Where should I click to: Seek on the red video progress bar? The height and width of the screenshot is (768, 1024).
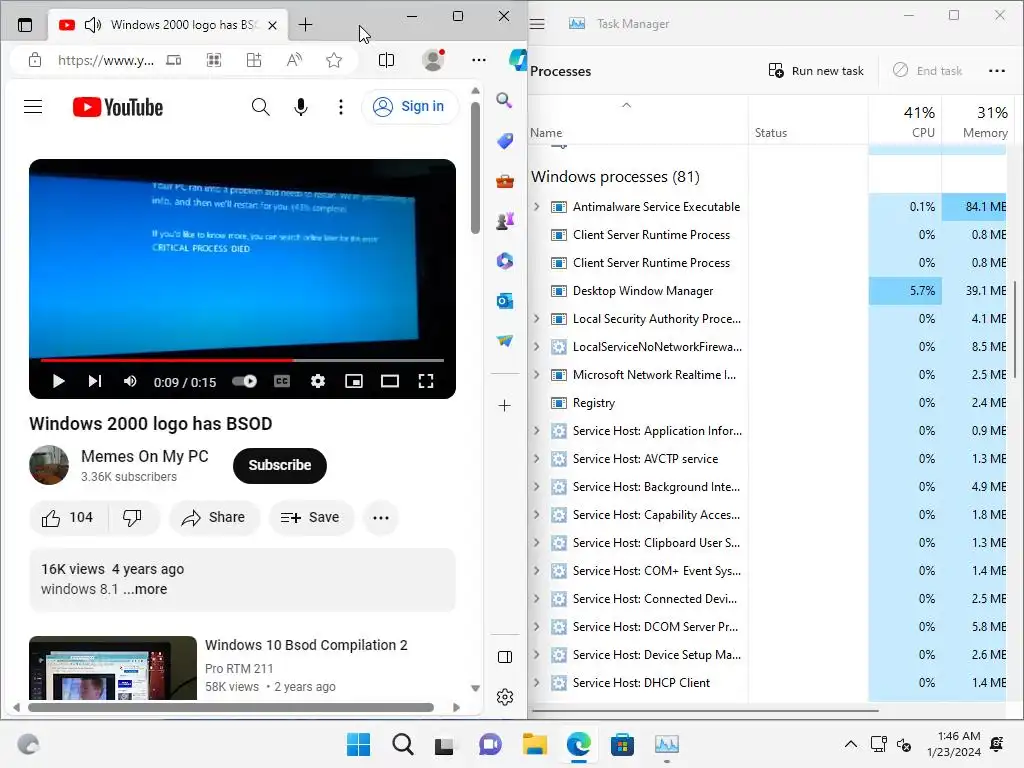click(x=242, y=360)
